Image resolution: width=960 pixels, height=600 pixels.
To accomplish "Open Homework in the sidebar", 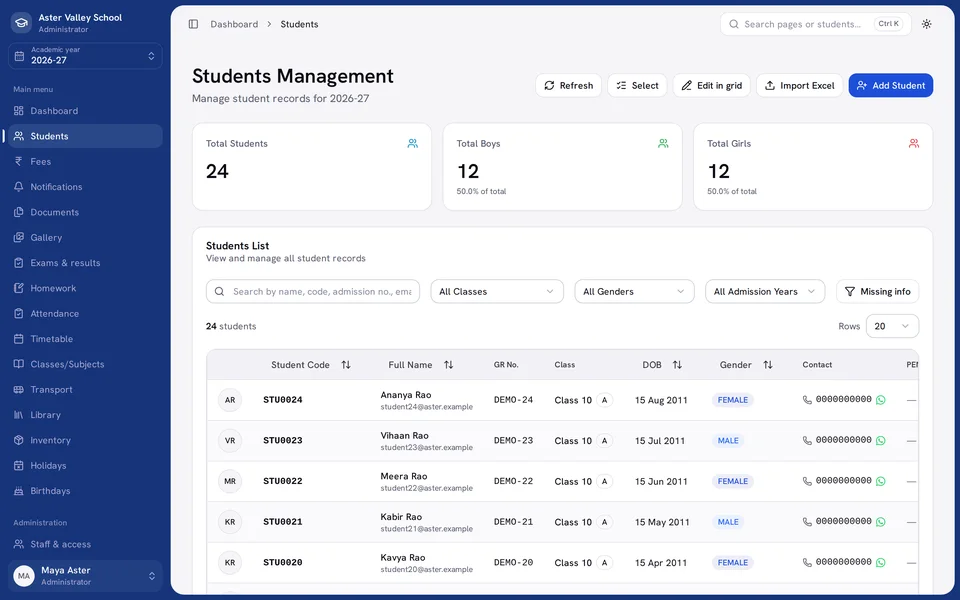I will point(85,288).
